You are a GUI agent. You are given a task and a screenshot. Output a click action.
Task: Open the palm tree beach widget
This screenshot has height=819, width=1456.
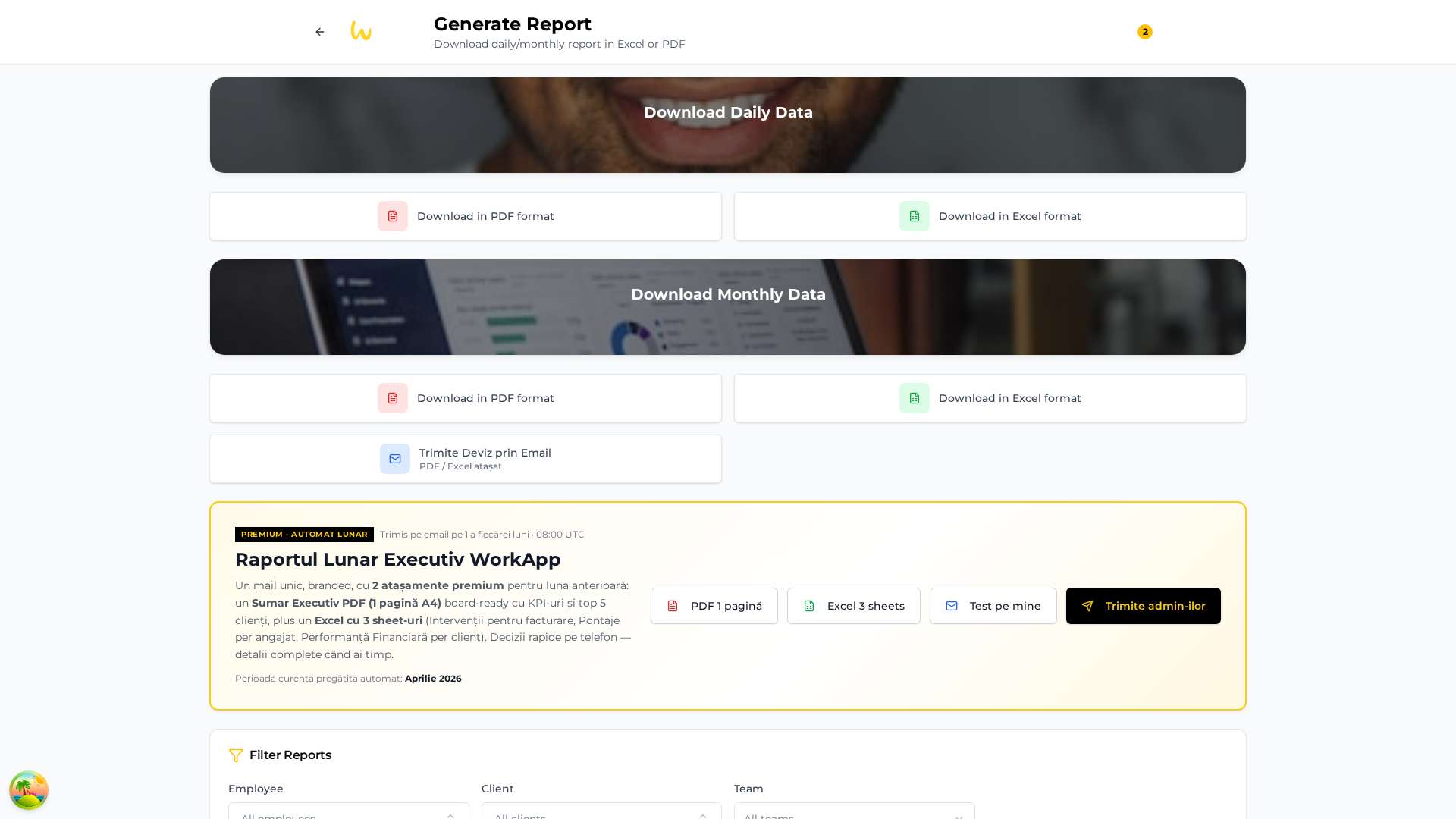29,790
